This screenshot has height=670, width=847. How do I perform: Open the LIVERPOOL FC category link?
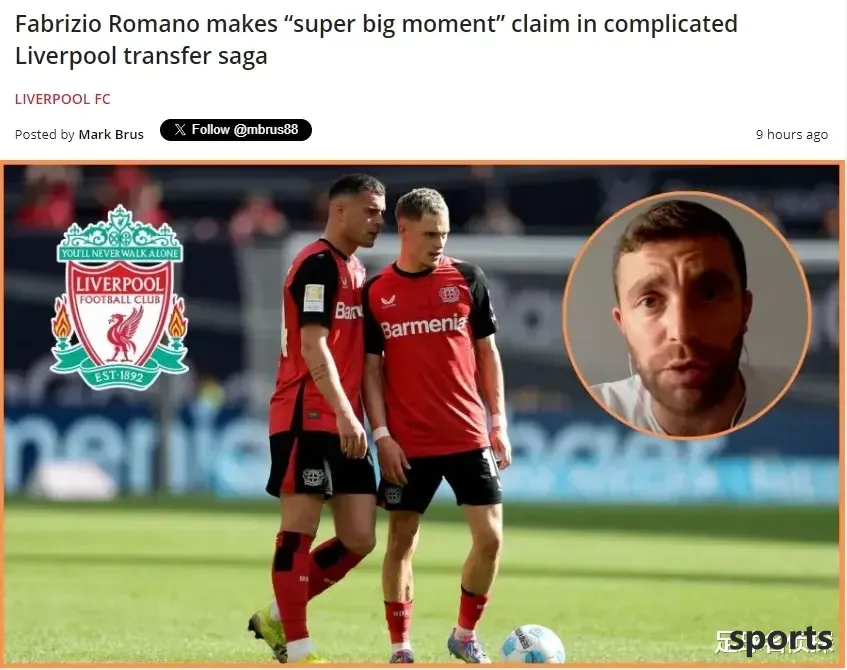click(63, 99)
